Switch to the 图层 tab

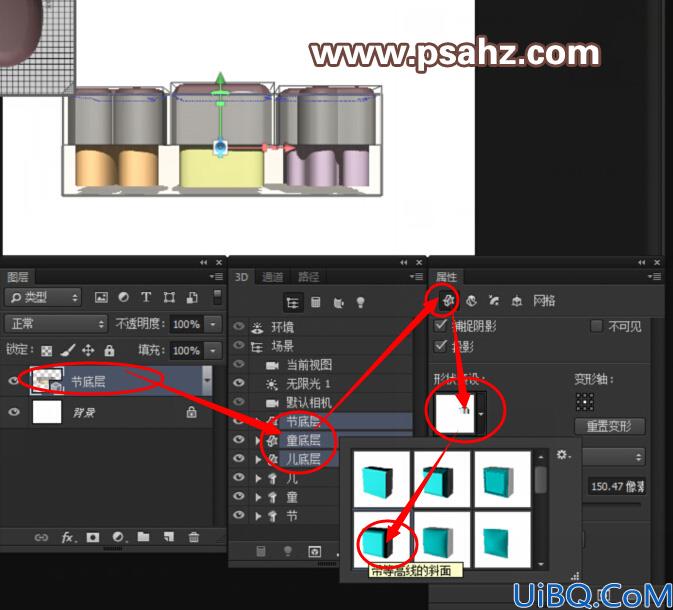tap(18, 277)
